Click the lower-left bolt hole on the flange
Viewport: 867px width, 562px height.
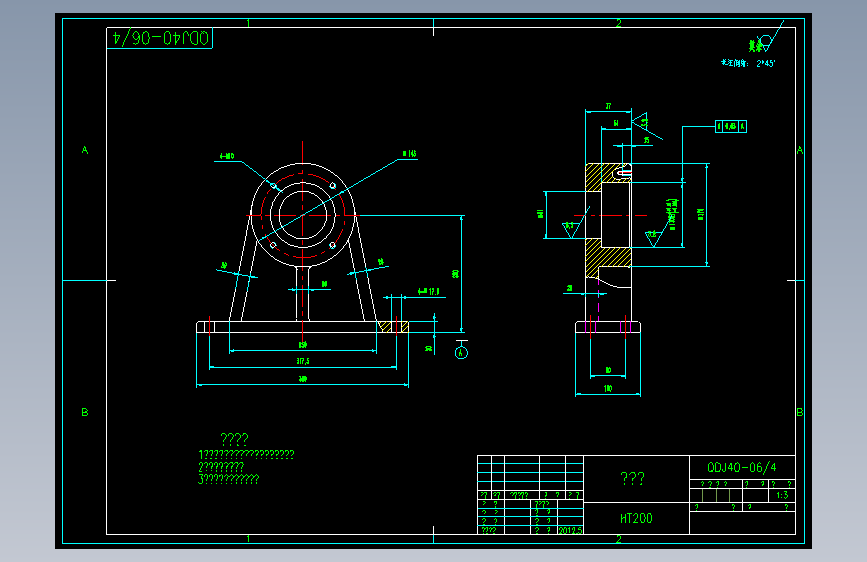click(273, 245)
